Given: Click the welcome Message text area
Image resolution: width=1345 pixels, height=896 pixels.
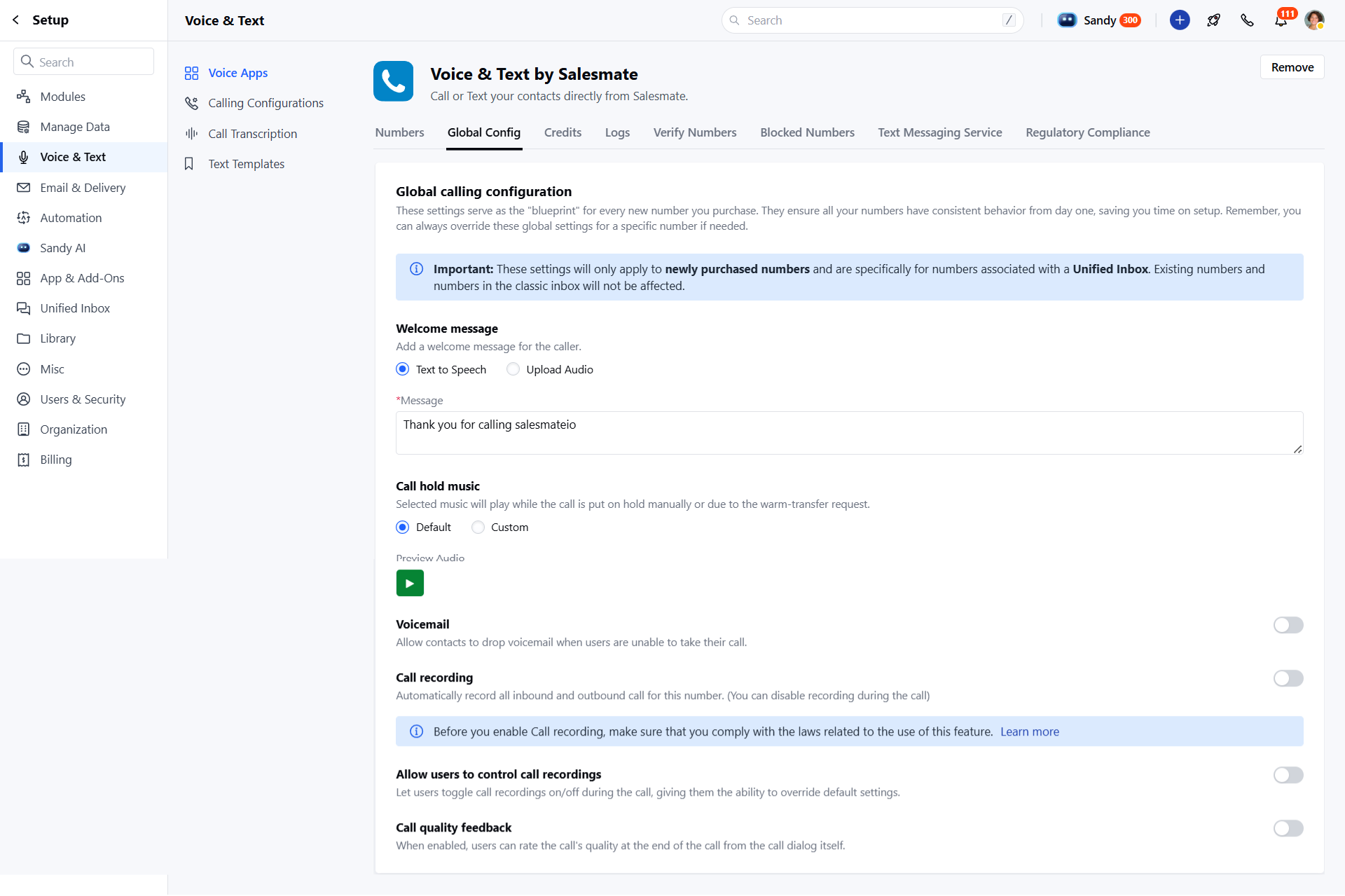Looking at the screenshot, I should point(849,432).
